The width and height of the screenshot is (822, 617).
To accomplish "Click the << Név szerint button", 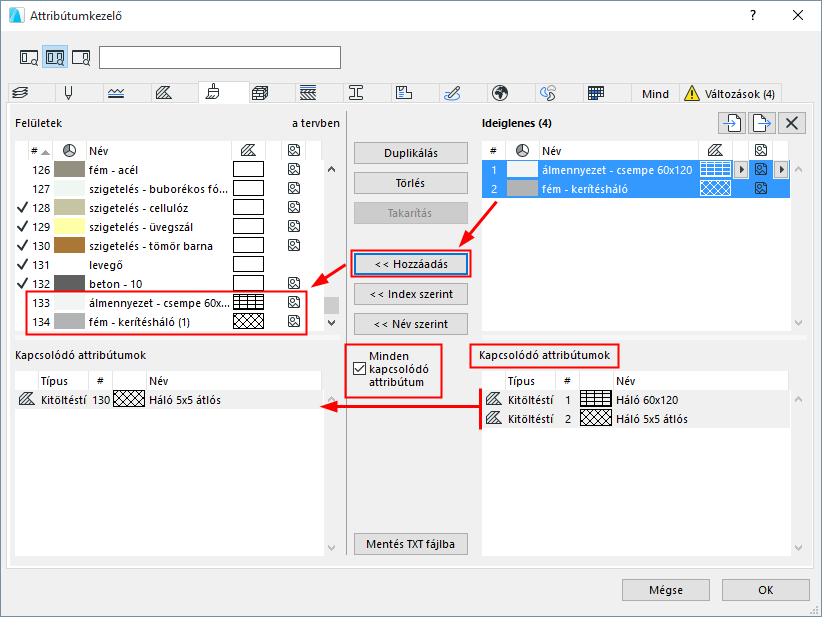I will pos(411,324).
